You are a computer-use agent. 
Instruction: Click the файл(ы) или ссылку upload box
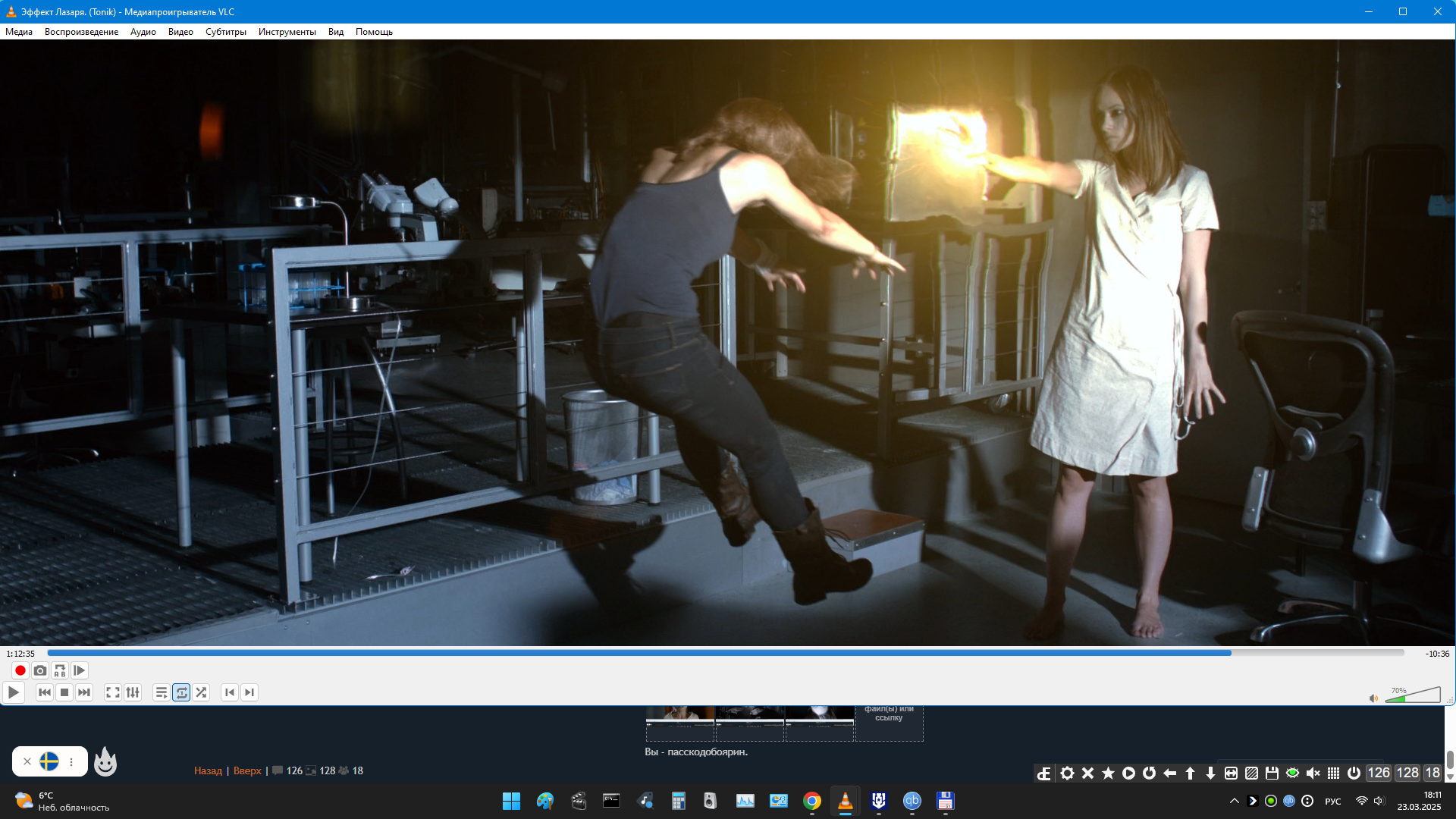pyautogui.click(x=889, y=723)
